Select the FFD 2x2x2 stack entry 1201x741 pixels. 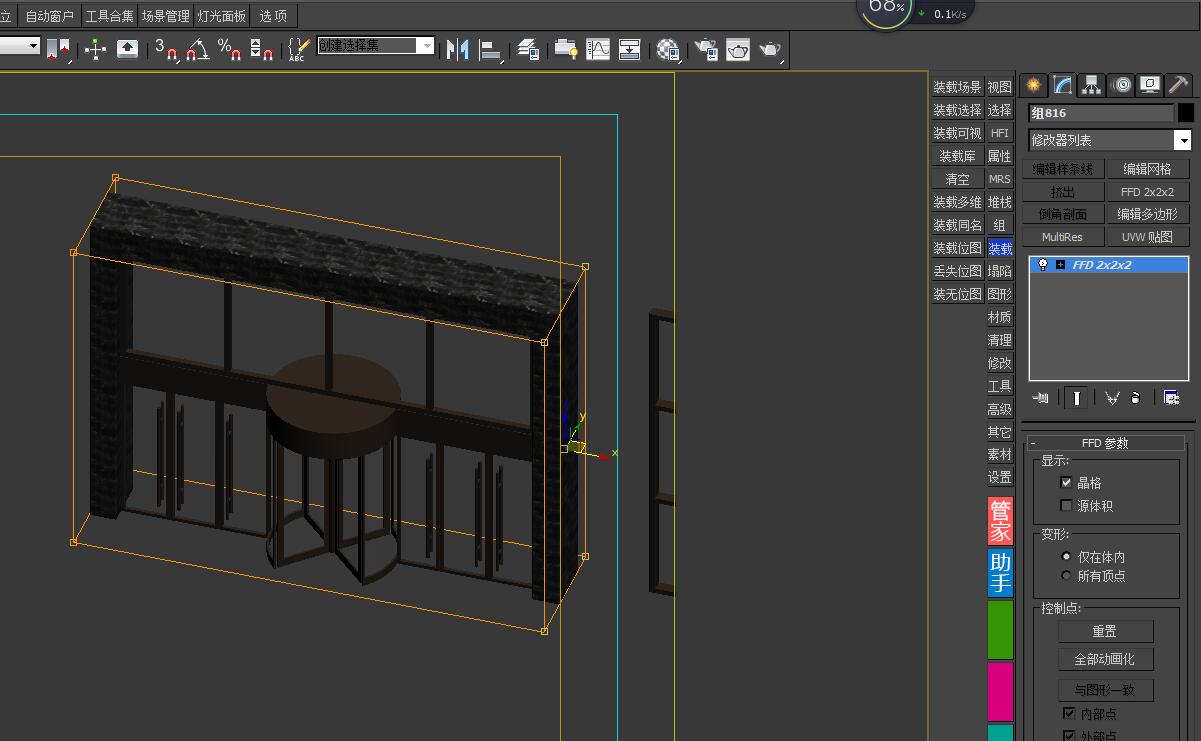coord(1109,265)
